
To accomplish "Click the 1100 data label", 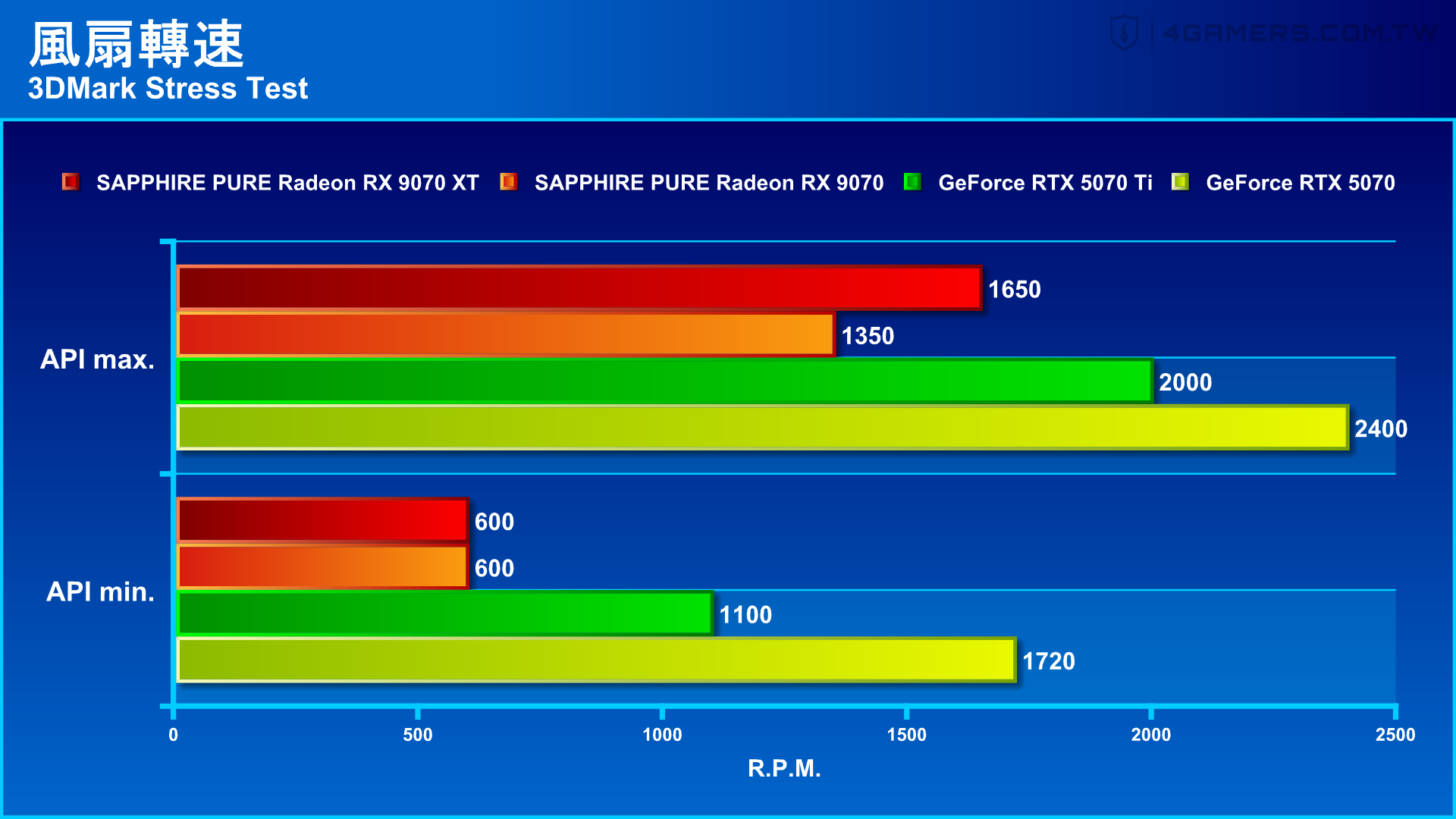I will (745, 615).
